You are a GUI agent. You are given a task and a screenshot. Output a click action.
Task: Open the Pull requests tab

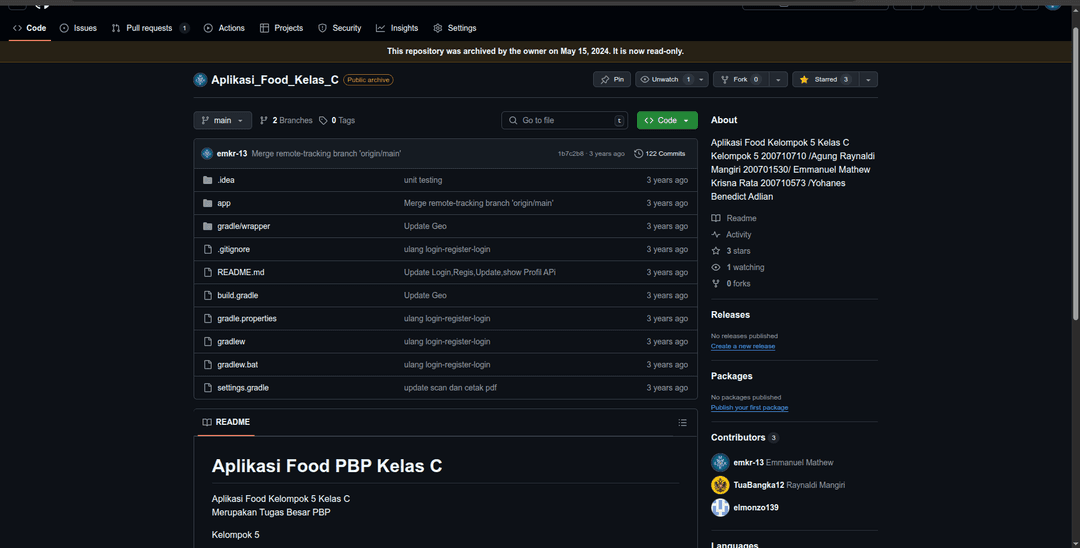point(149,28)
